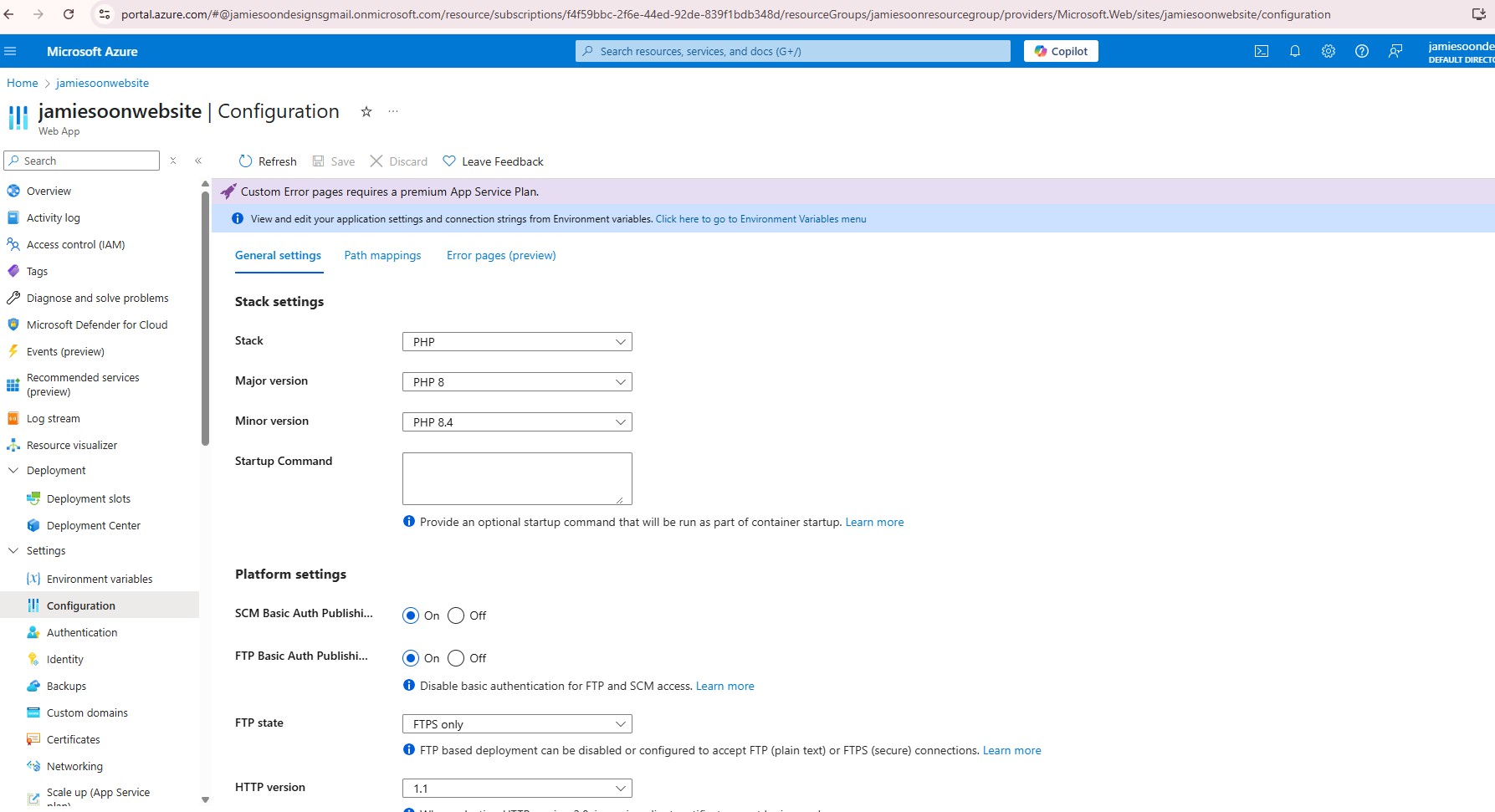Click the Tags icon in sidebar
This screenshot has height=812, width=1495.
[x=13, y=271]
